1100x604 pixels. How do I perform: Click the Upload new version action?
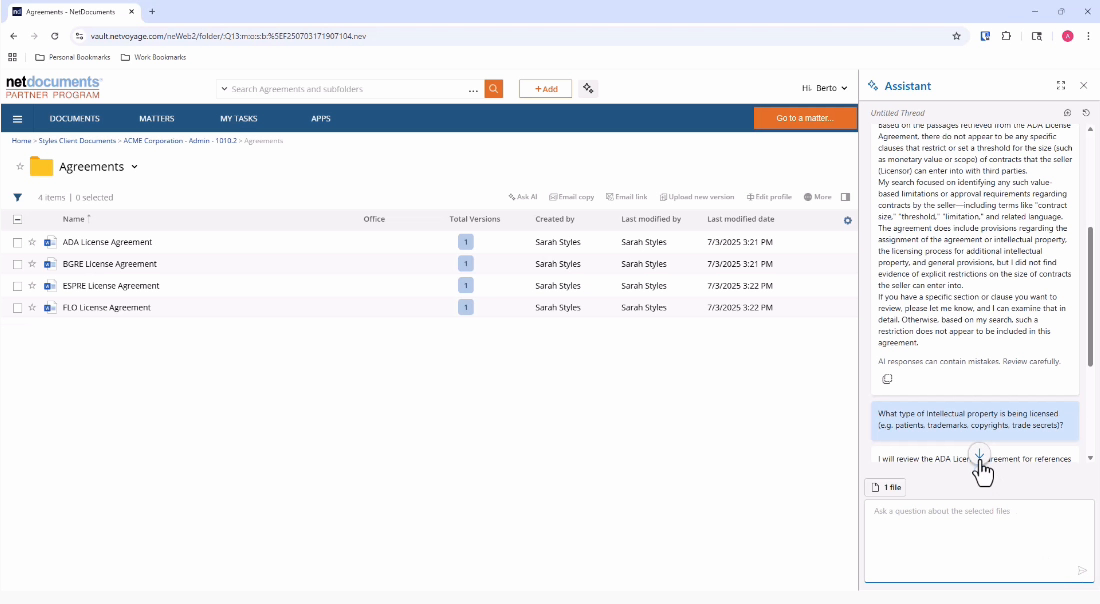click(697, 197)
